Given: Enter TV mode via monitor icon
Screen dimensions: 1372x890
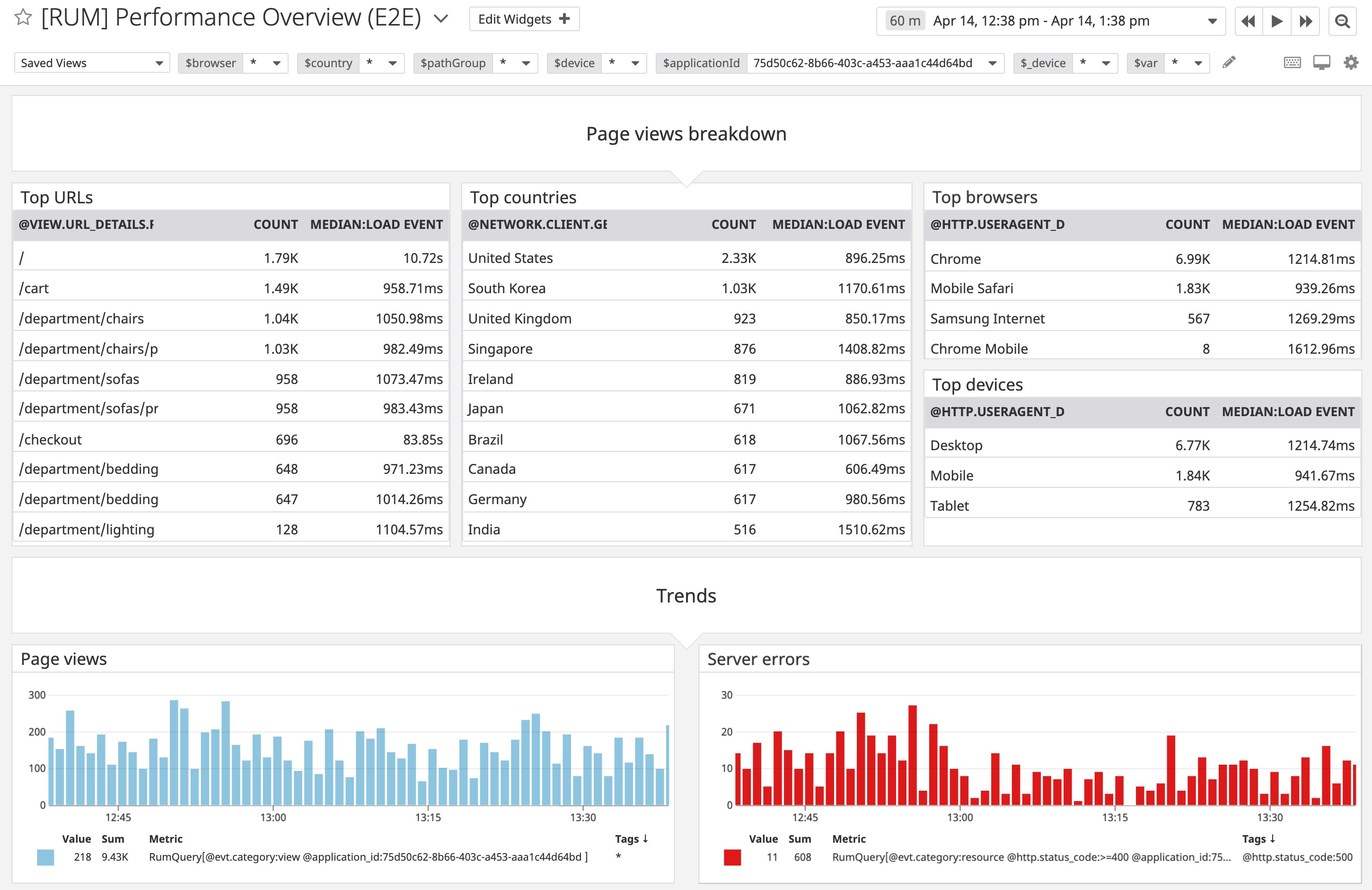Looking at the screenshot, I should [1321, 62].
